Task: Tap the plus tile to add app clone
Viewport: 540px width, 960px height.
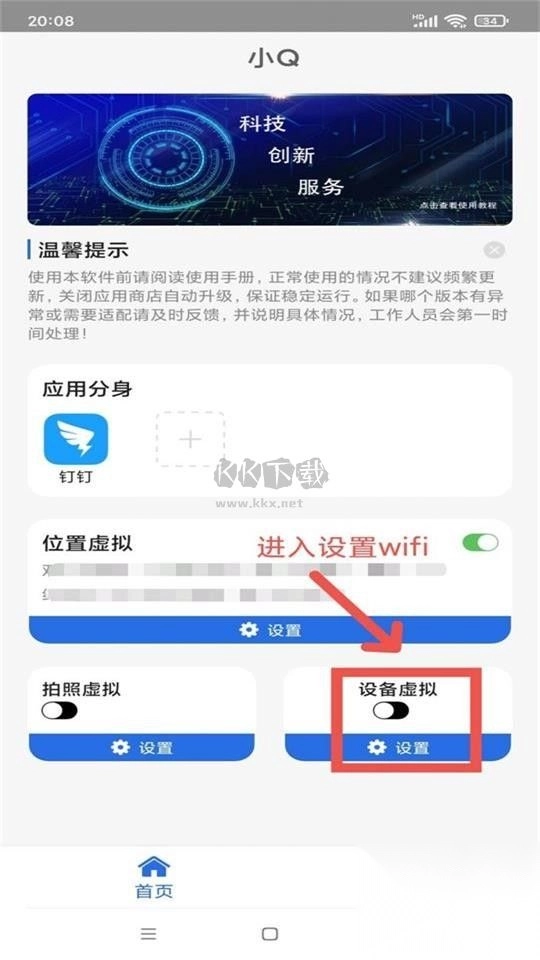Action: pos(190,440)
